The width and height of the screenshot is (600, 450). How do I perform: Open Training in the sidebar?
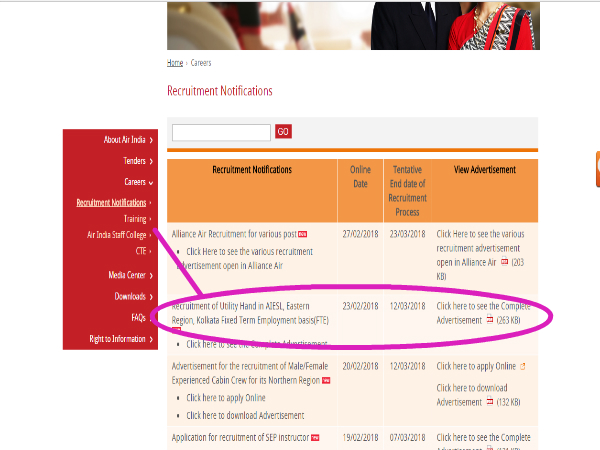point(135,219)
